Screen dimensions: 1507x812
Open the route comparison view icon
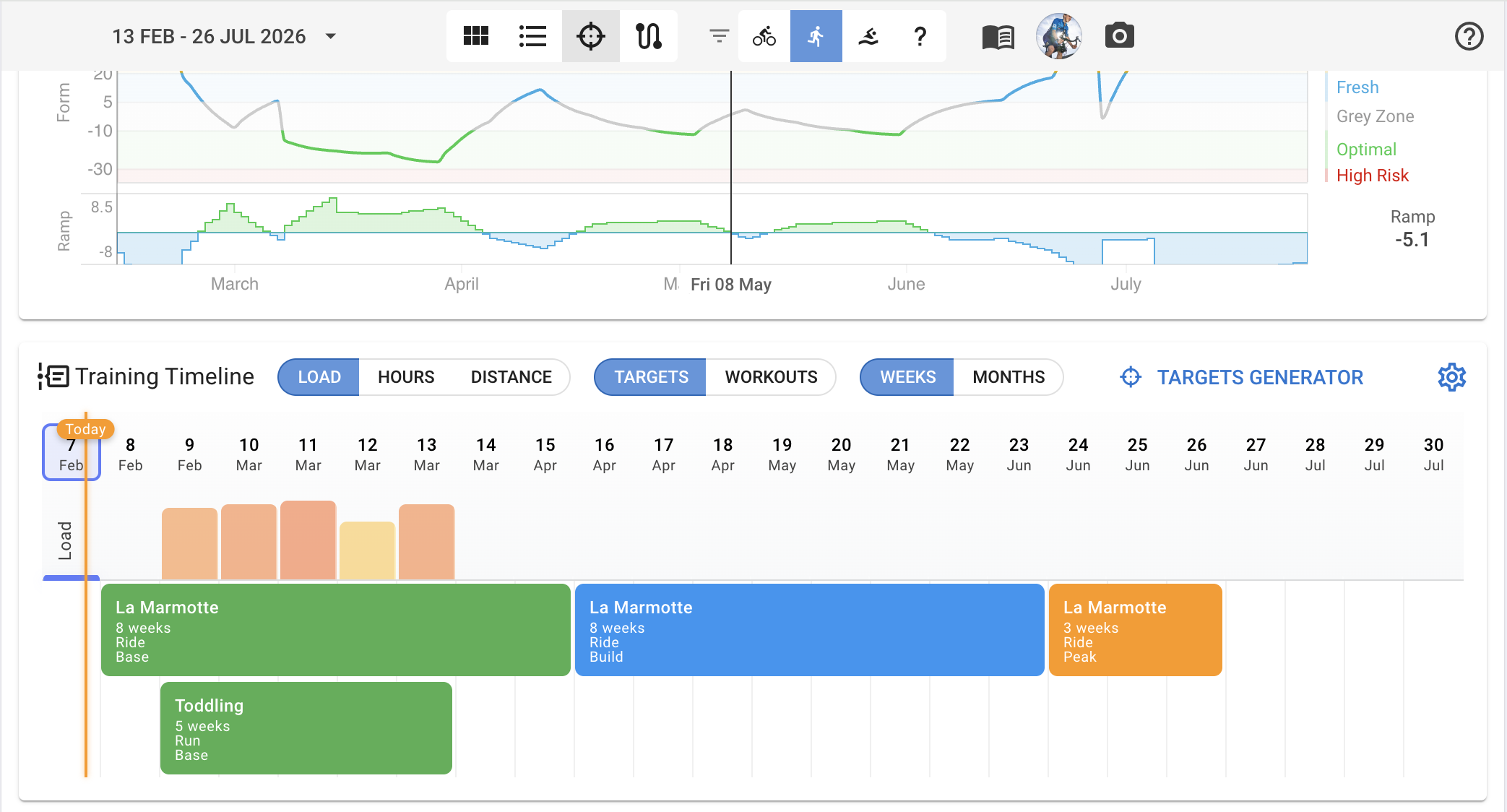(x=648, y=36)
